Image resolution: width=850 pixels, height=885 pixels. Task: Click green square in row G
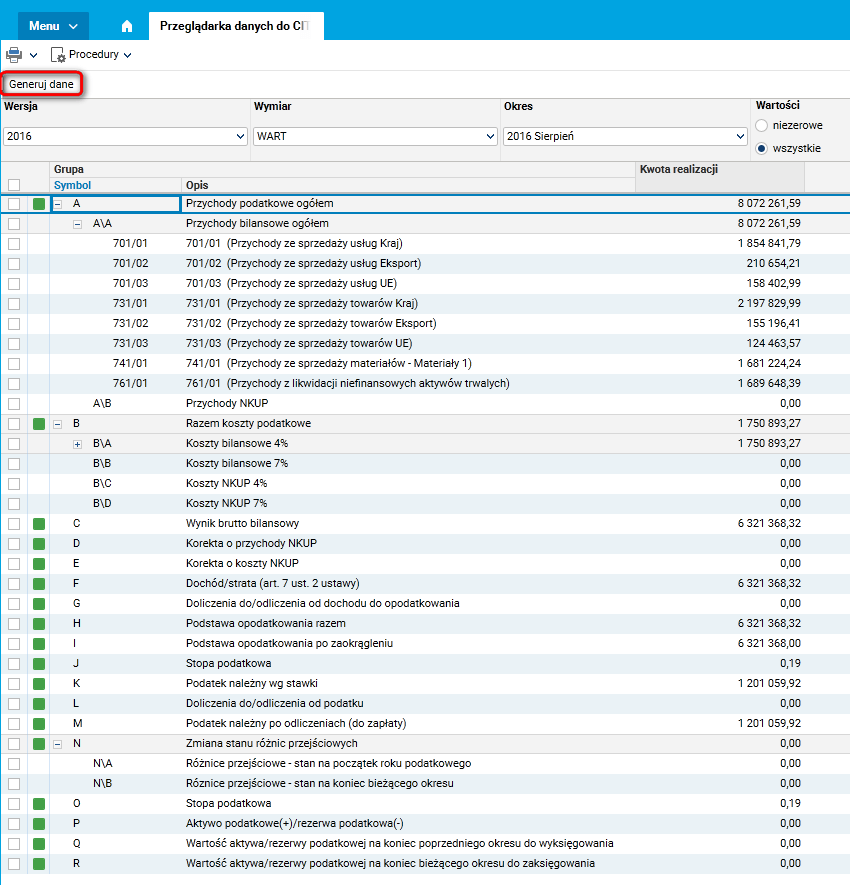click(39, 604)
